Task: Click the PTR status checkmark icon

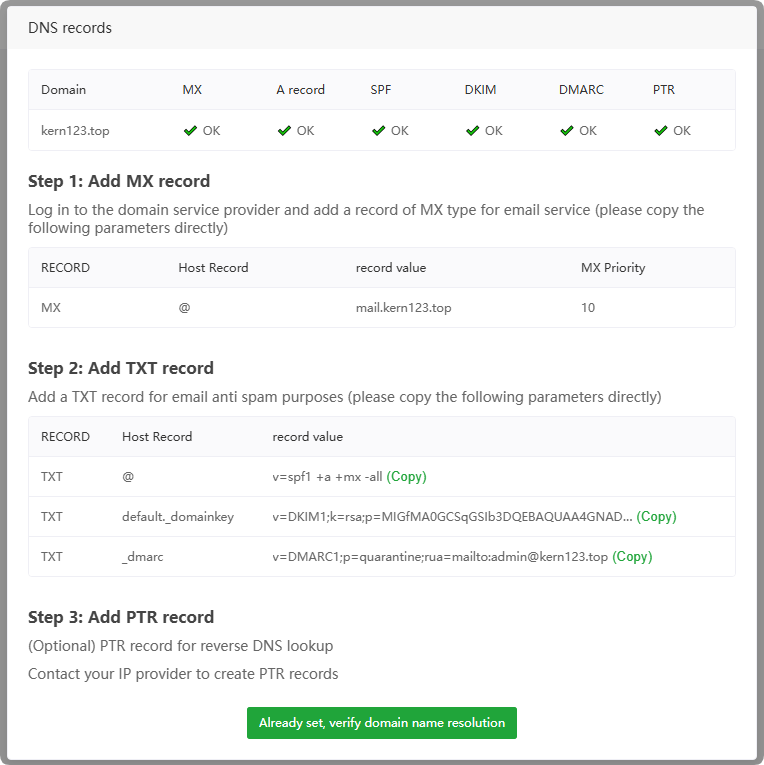Action: click(660, 130)
